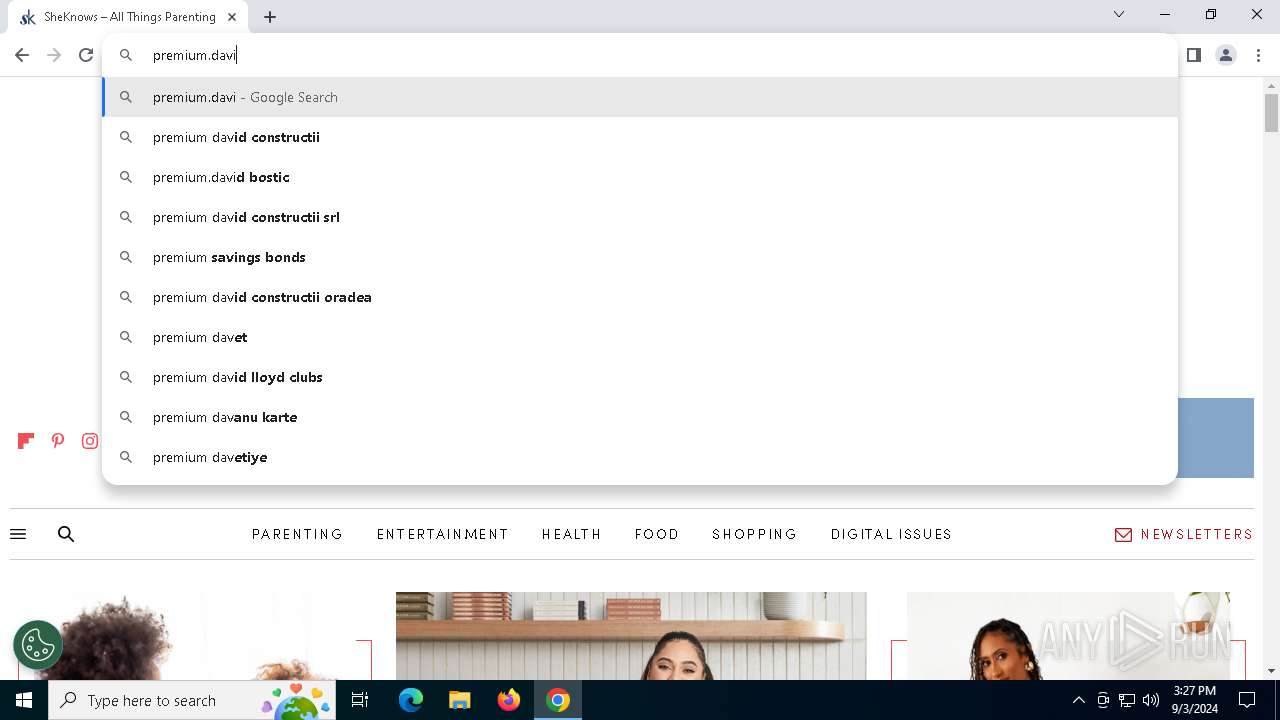This screenshot has height=720, width=1280.
Task: Select the 'premium.davi - Google Search' suggestion
Action: [x=640, y=97]
